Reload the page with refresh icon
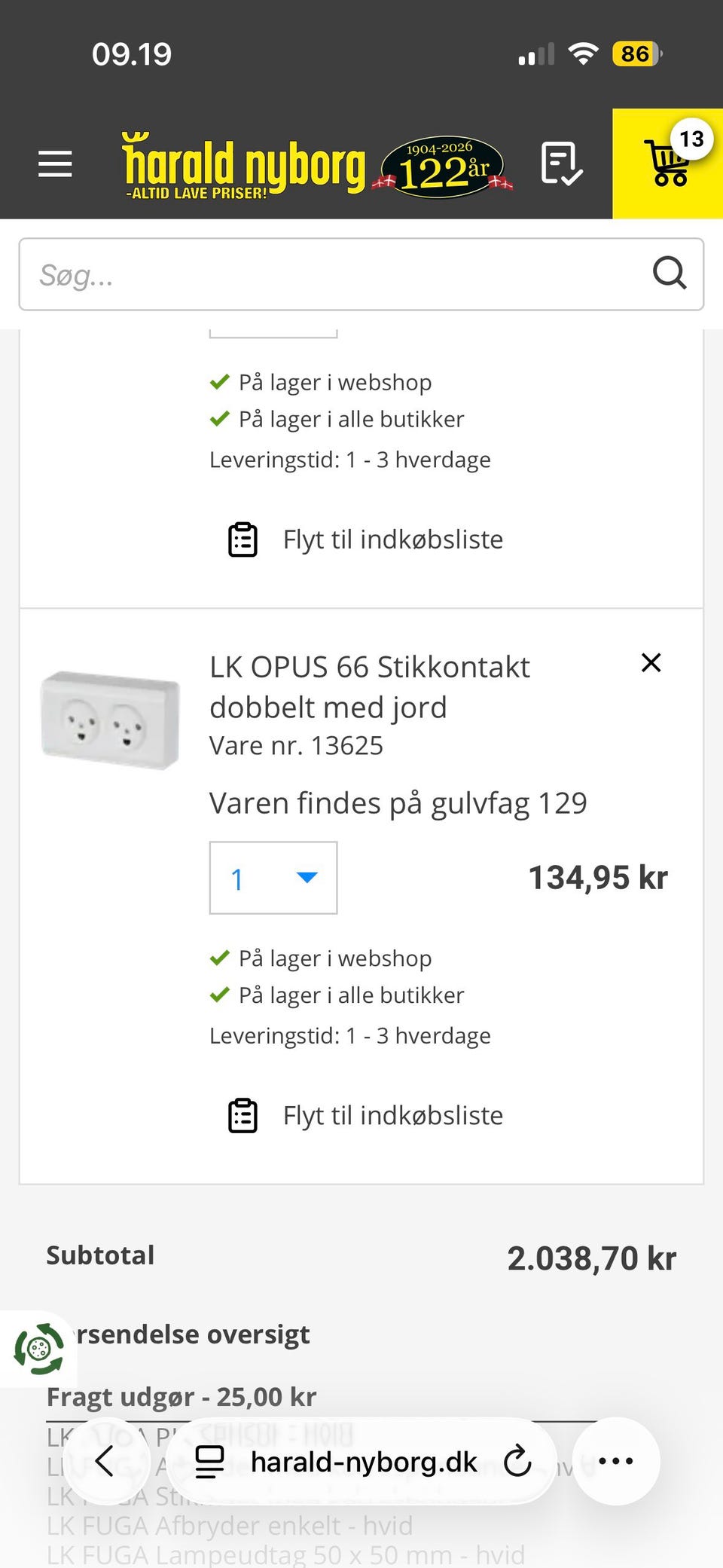 517,1461
